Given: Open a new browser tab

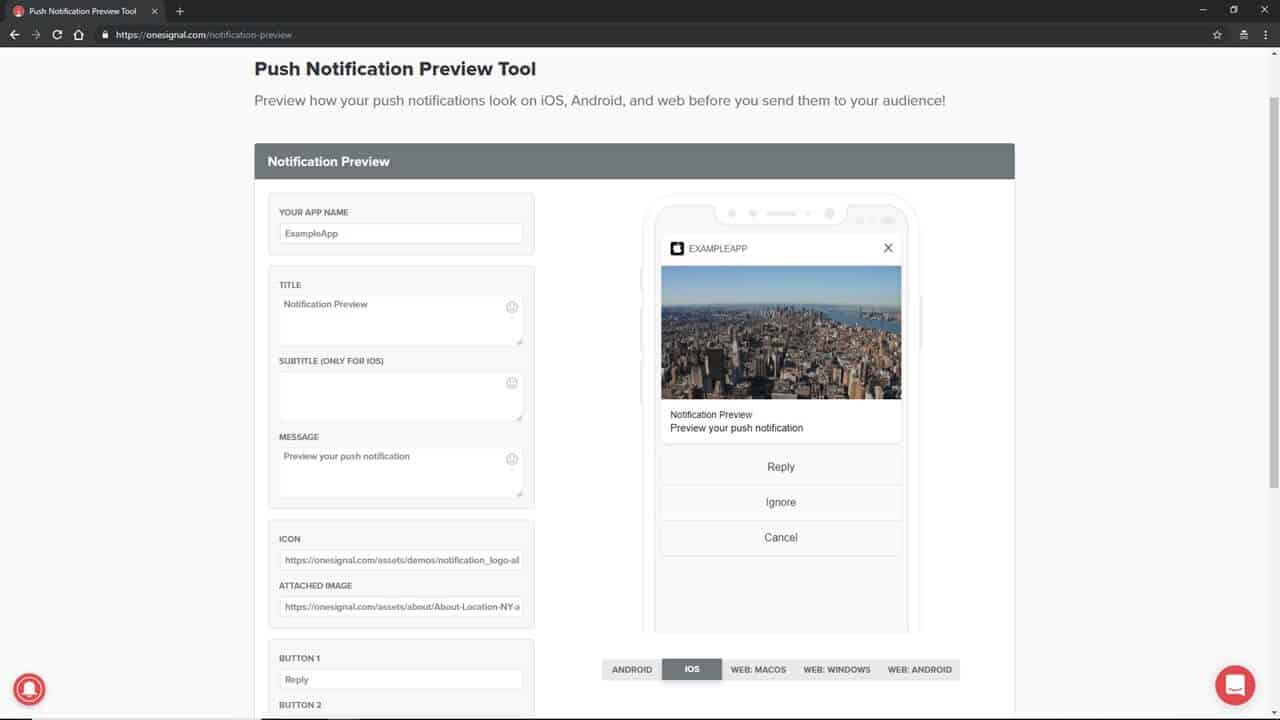Looking at the screenshot, I should [x=180, y=11].
